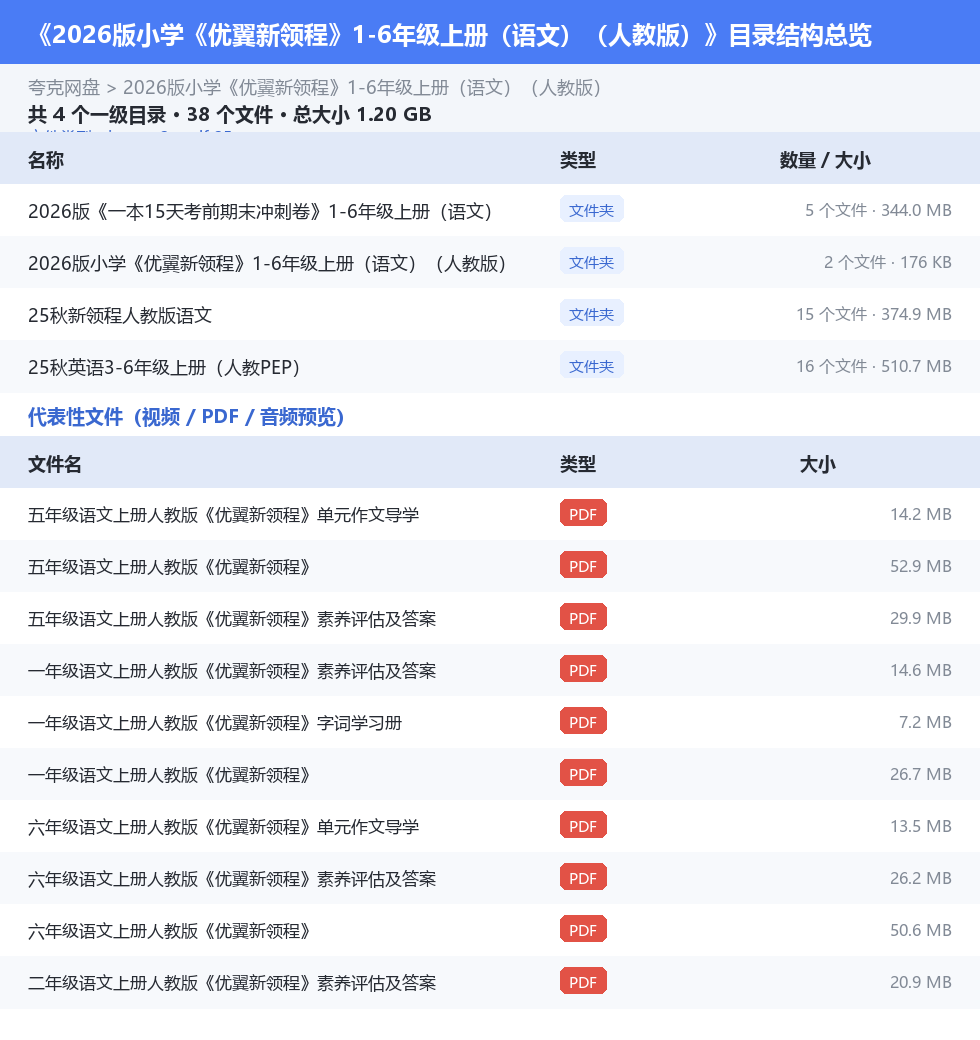Image resolution: width=980 pixels, height=1040 pixels.
Task: Open file 一年级语文上册人教版《优翼新领程》素养评估及答案
Action: 232,671
